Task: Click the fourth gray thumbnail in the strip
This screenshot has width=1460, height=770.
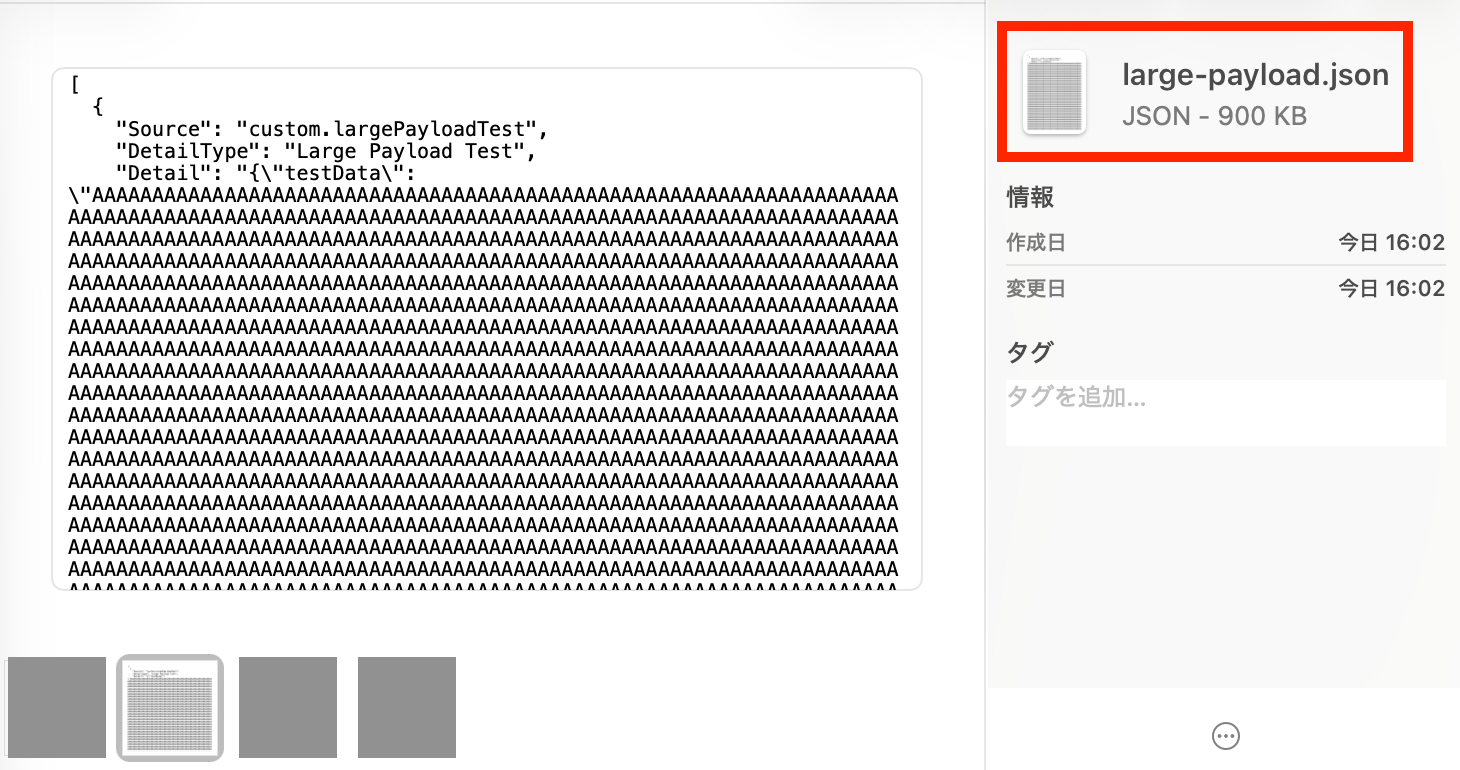Action: tap(406, 706)
